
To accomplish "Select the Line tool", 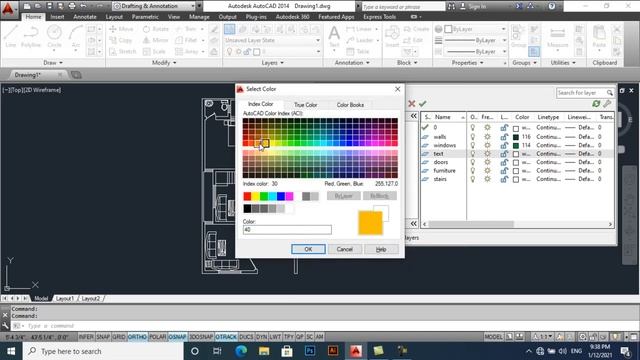I will 11,36.
